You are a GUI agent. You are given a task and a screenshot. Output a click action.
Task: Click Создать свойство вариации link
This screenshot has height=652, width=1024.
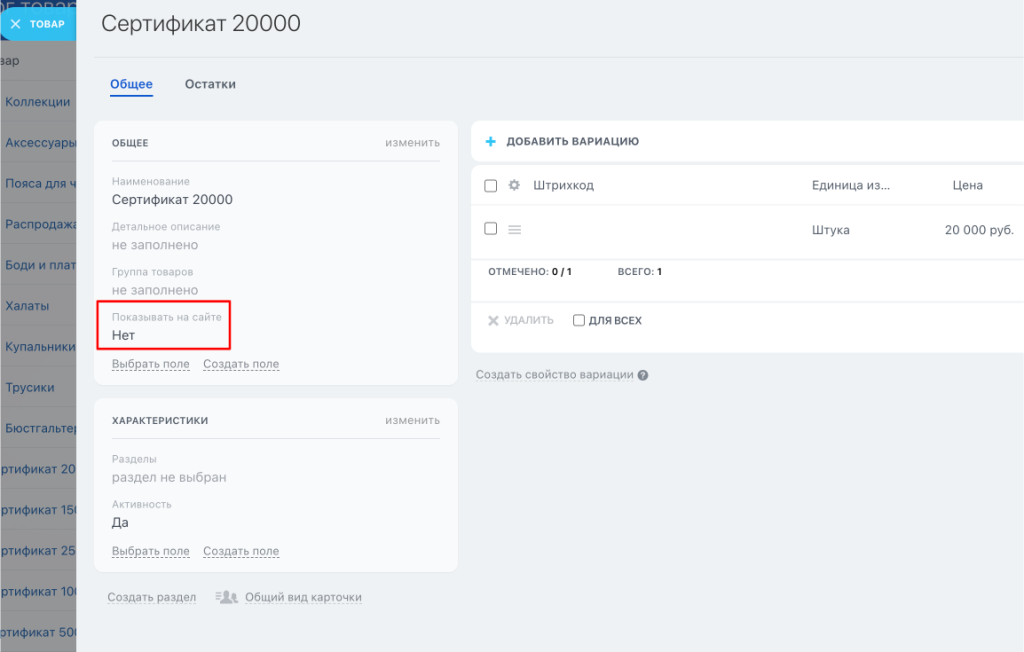[555, 375]
